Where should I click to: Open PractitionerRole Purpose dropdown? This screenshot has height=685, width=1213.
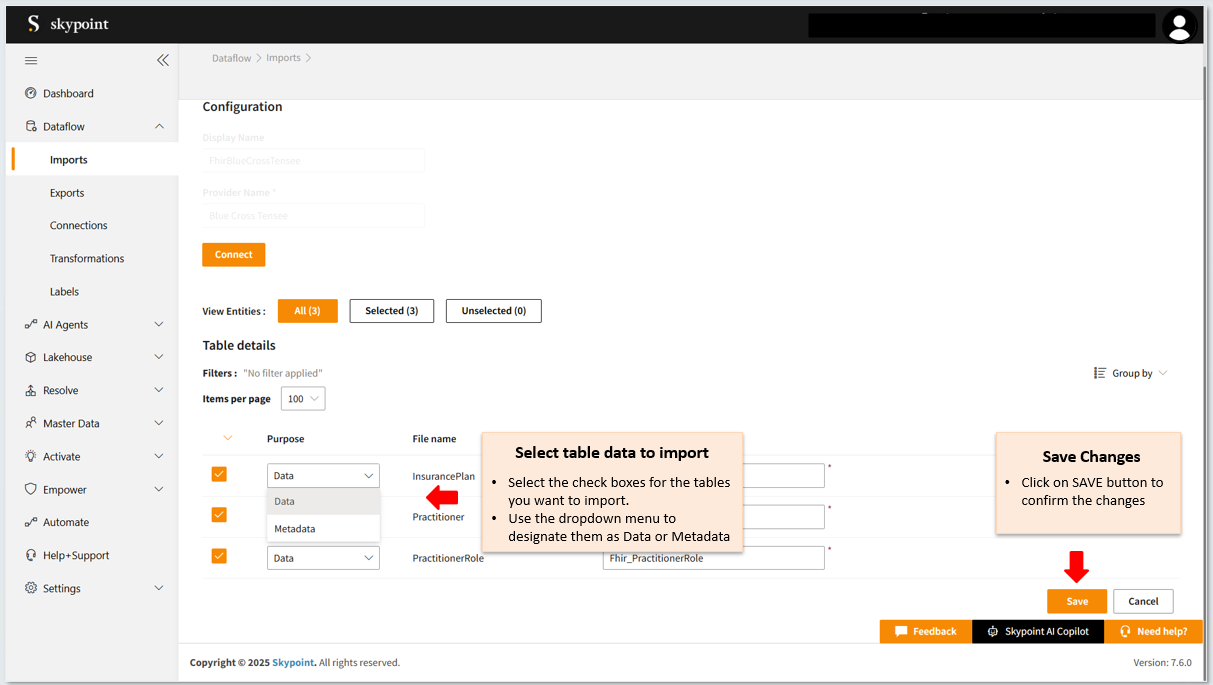tap(323, 558)
